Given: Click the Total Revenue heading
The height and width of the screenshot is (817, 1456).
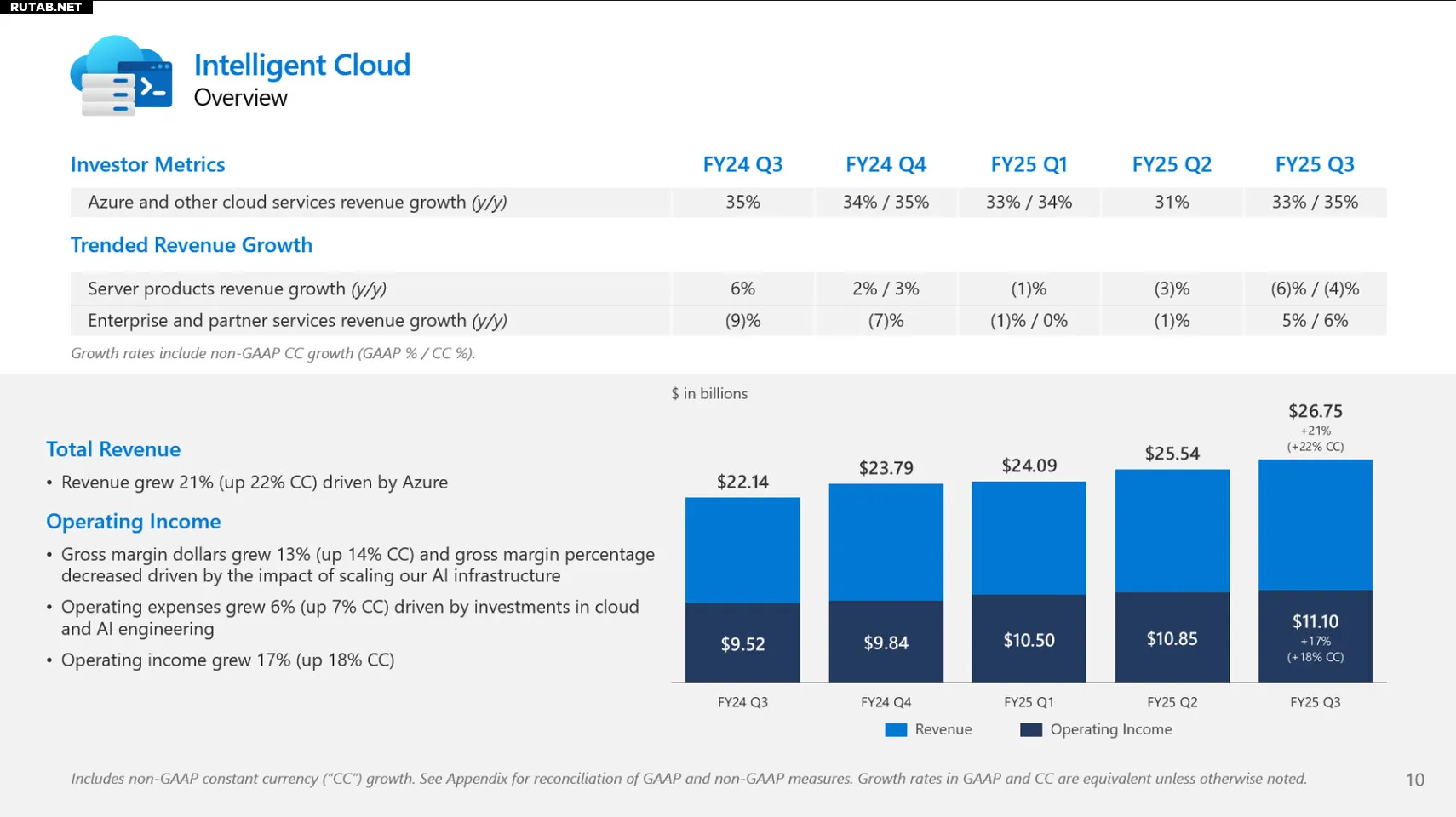Looking at the screenshot, I should pos(113,449).
